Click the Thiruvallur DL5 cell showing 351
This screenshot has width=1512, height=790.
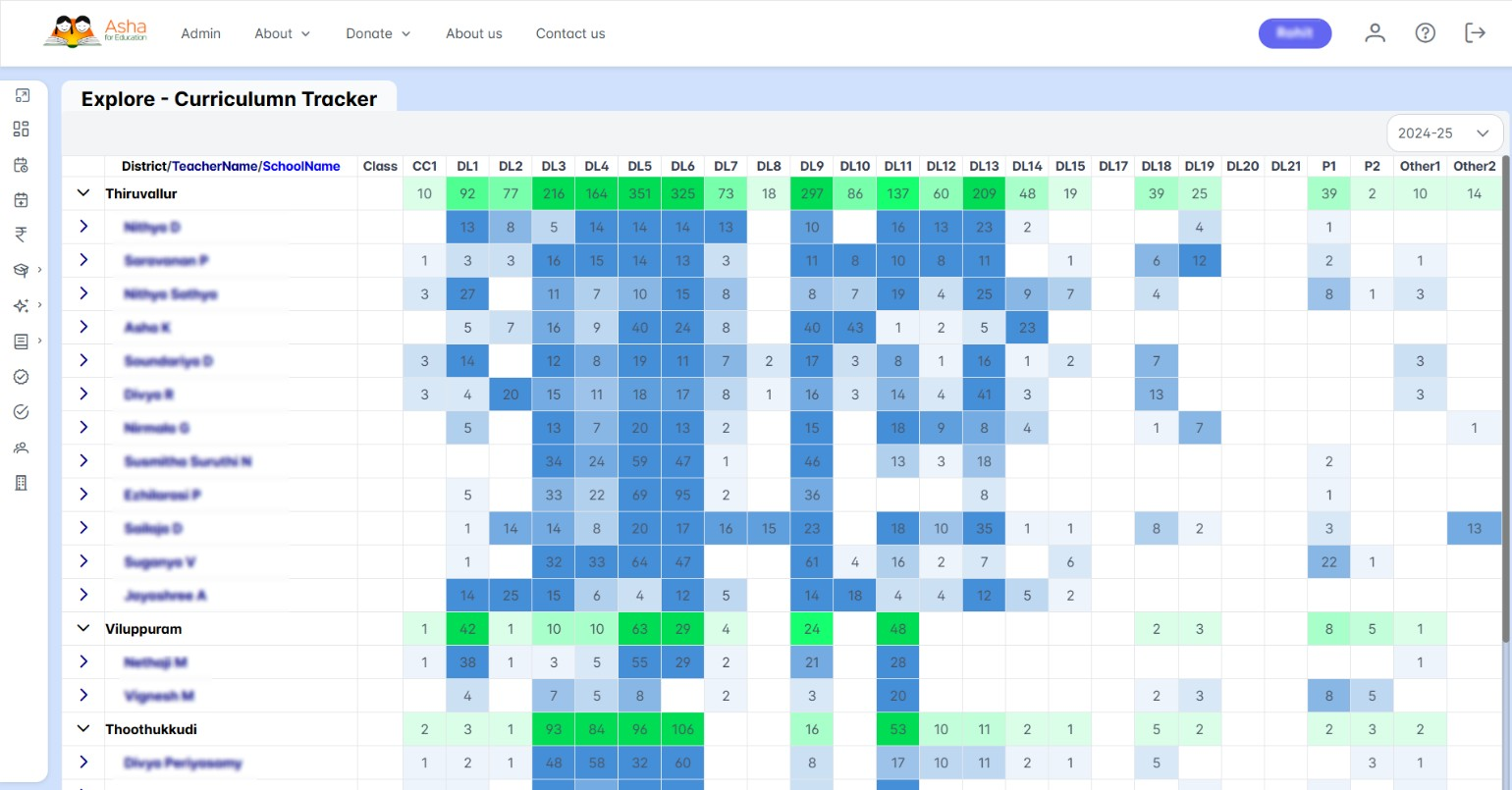tap(639, 194)
